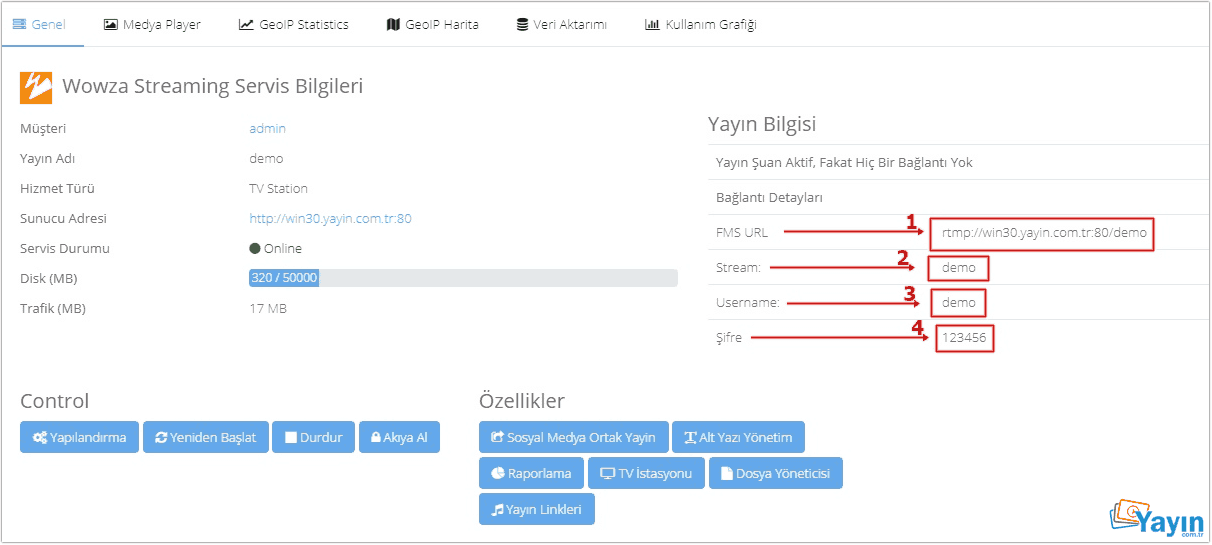The height and width of the screenshot is (545, 1212).
Task: Click the 17 MB traffic value
Action: (x=268, y=308)
